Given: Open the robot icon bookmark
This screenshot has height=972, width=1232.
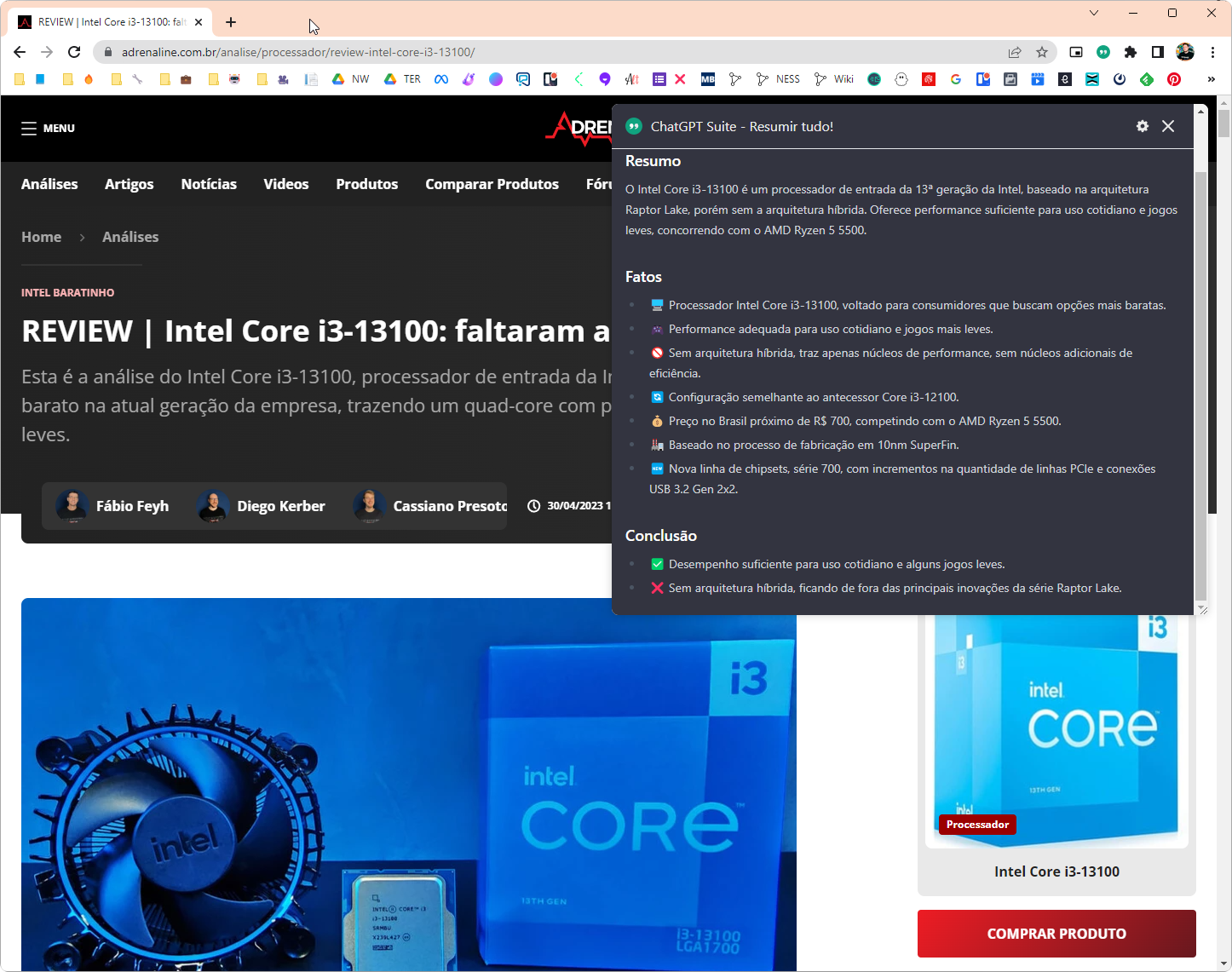Looking at the screenshot, I should [x=234, y=79].
